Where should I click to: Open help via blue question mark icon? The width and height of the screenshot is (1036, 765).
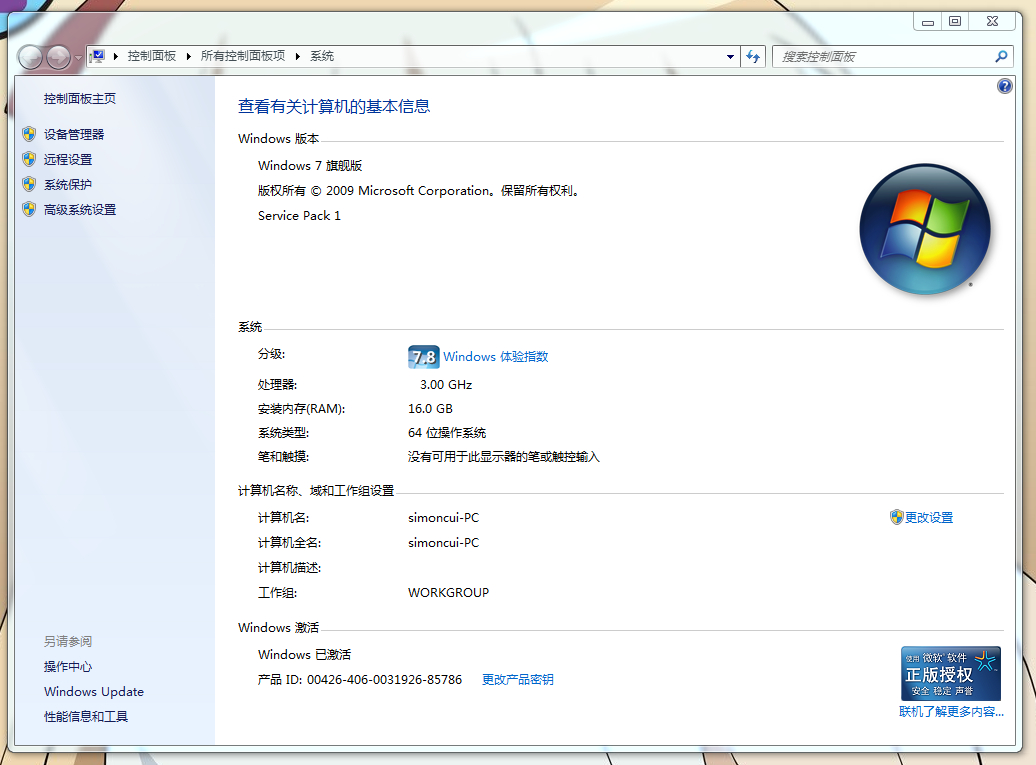pyautogui.click(x=1004, y=86)
